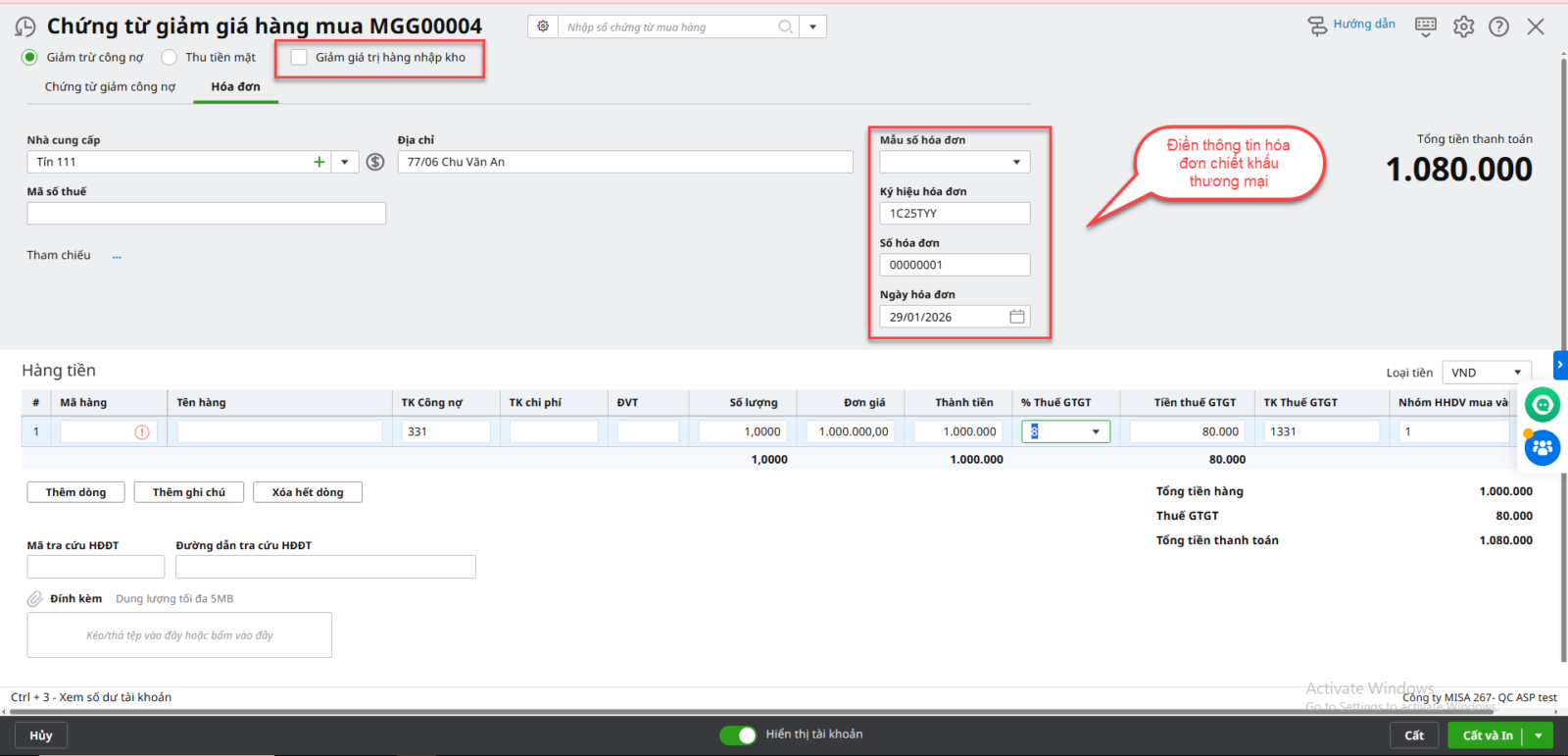This screenshot has width=1568, height=756.
Task: Click the help question mark icon
Action: (x=1498, y=26)
